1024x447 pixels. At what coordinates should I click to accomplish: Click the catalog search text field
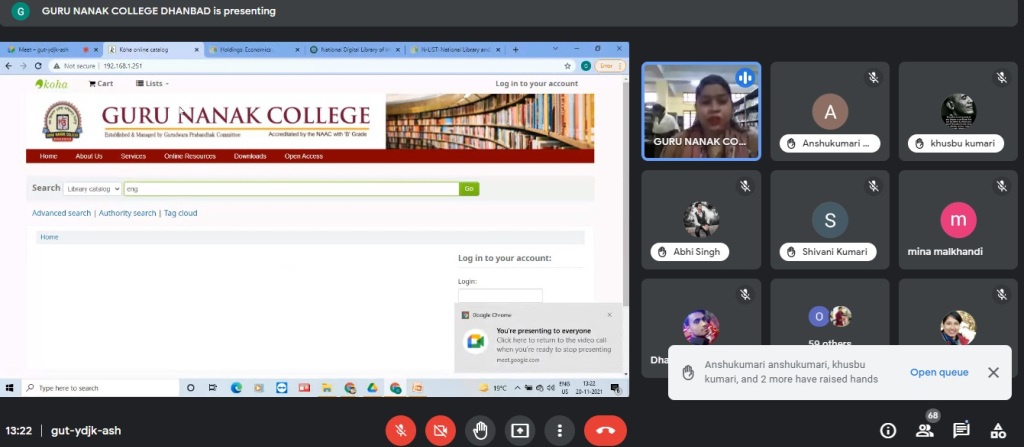291,189
